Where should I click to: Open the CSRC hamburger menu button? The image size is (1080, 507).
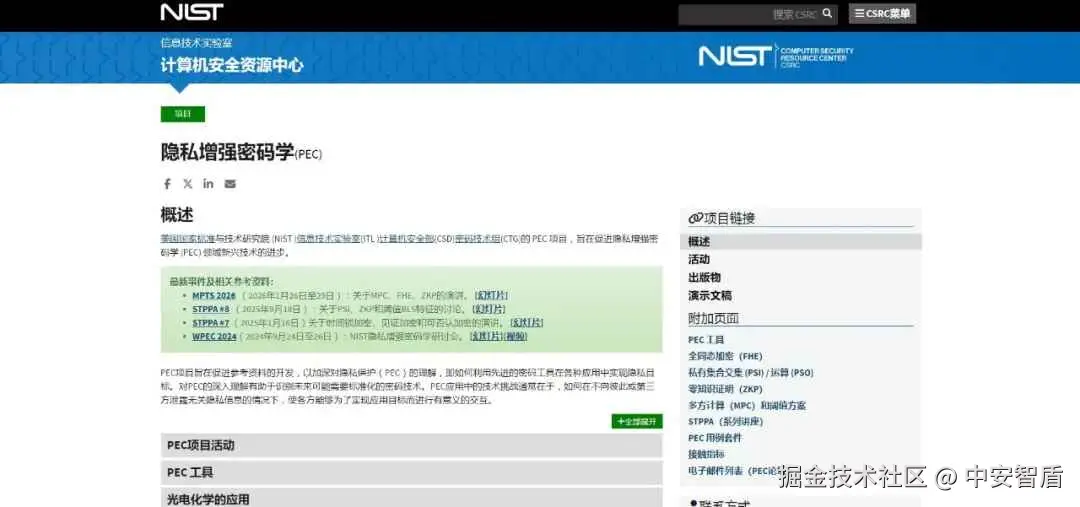tap(882, 14)
